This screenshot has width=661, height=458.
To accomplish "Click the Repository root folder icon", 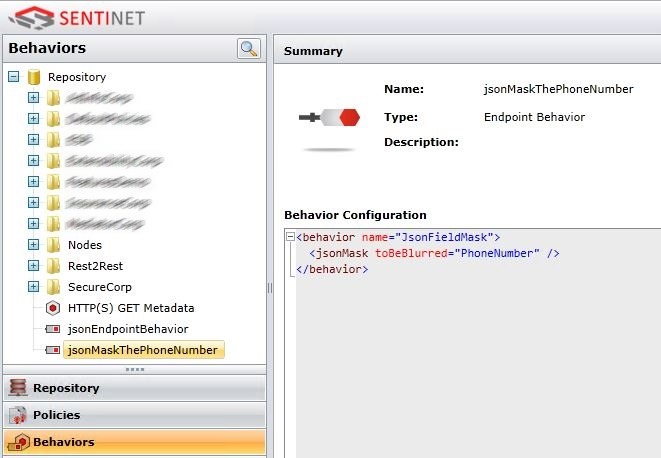I will [x=34, y=77].
